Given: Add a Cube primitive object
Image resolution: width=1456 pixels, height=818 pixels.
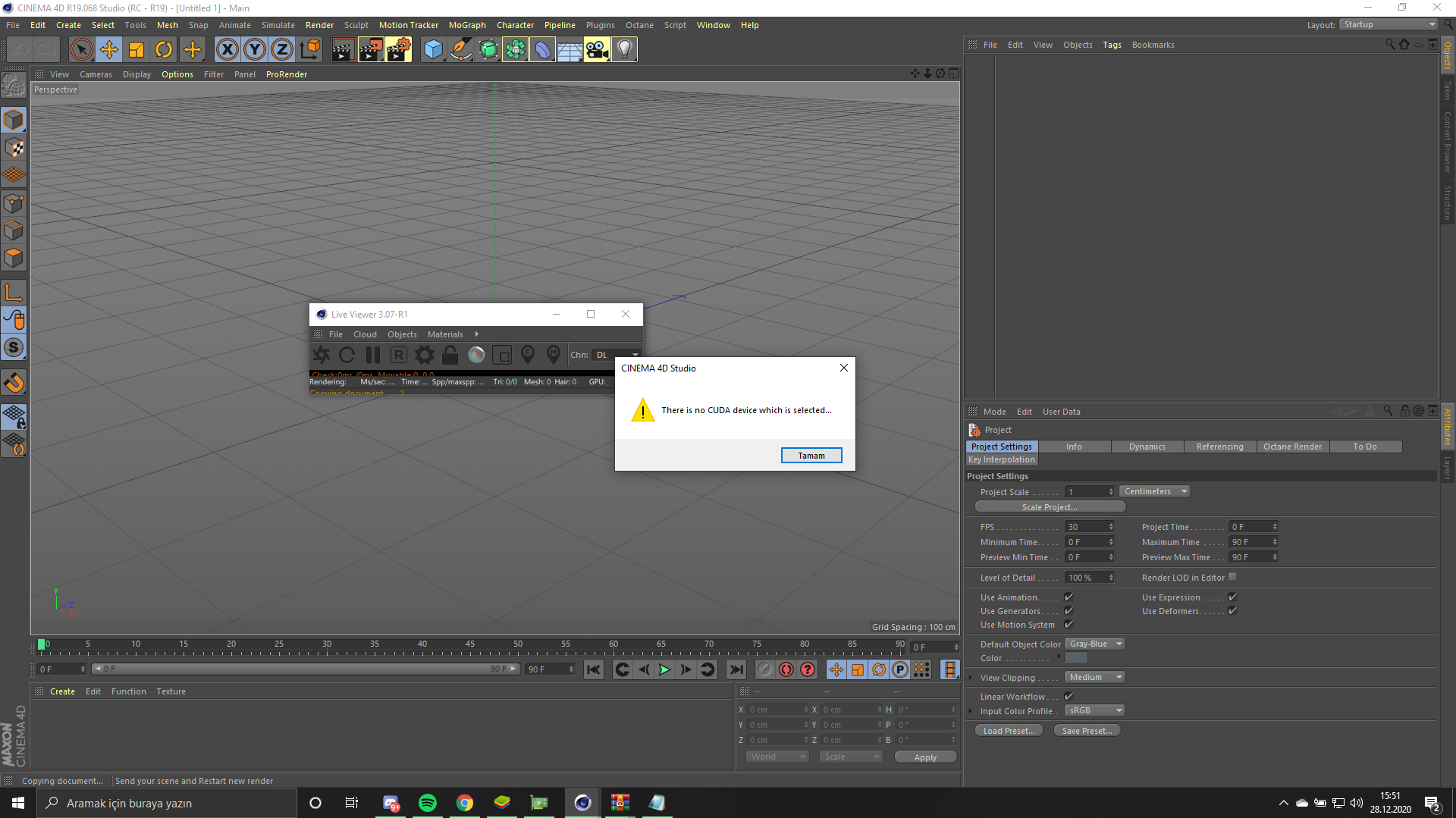Looking at the screenshot, I should pos(433,50).
